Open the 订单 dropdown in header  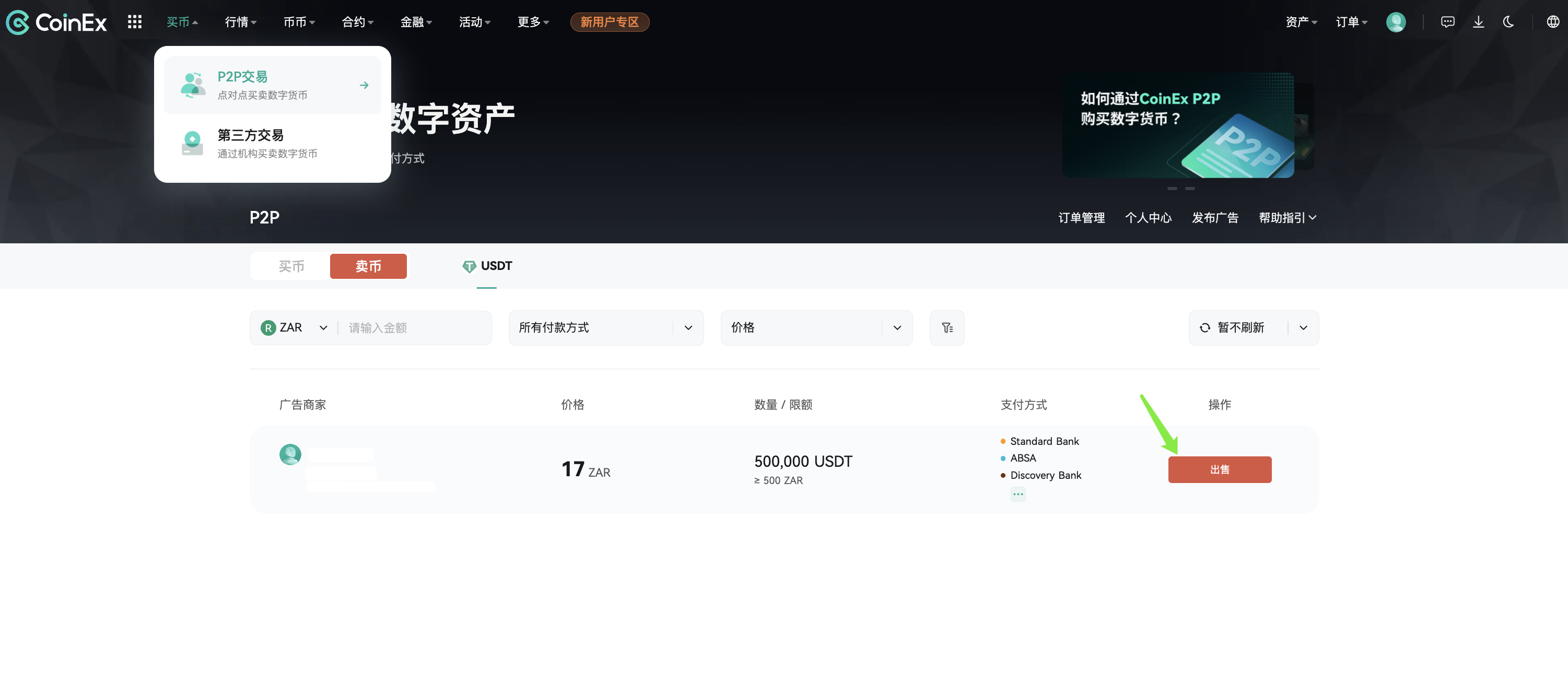coord(1351,22)
